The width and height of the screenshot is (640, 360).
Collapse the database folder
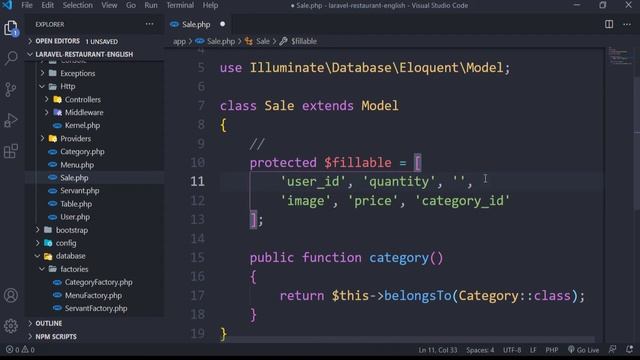coord(70,256)
